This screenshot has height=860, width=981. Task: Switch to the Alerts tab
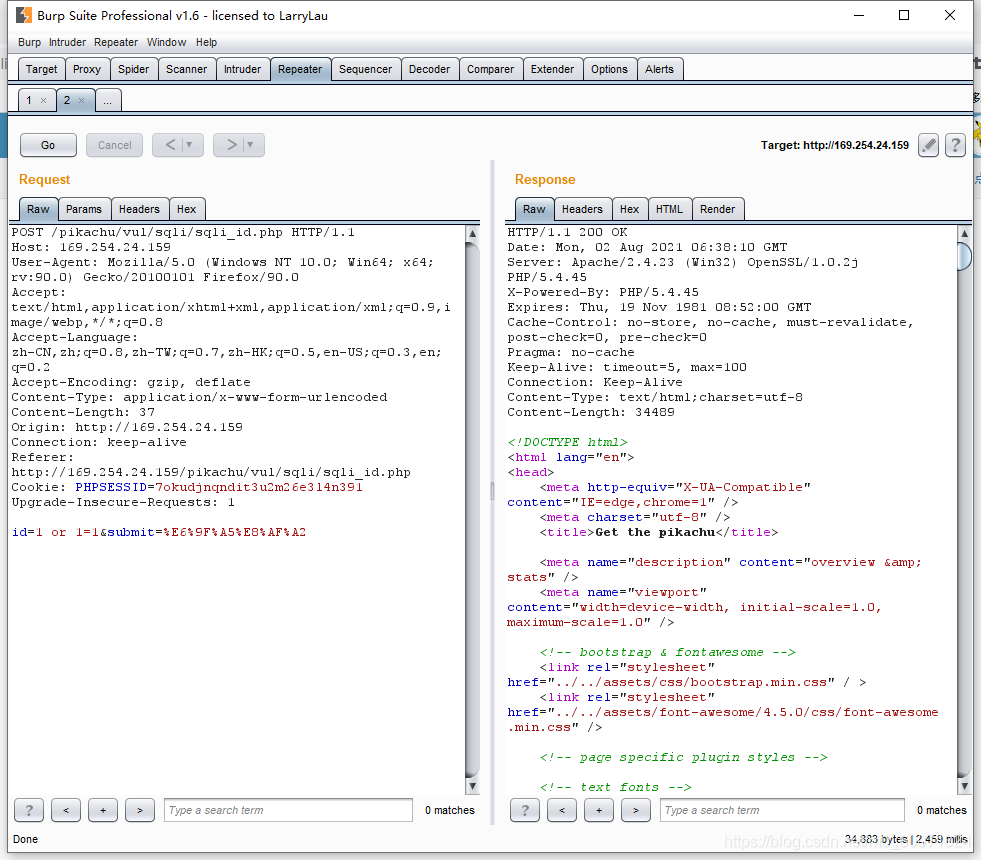click(x=659, y=69)
